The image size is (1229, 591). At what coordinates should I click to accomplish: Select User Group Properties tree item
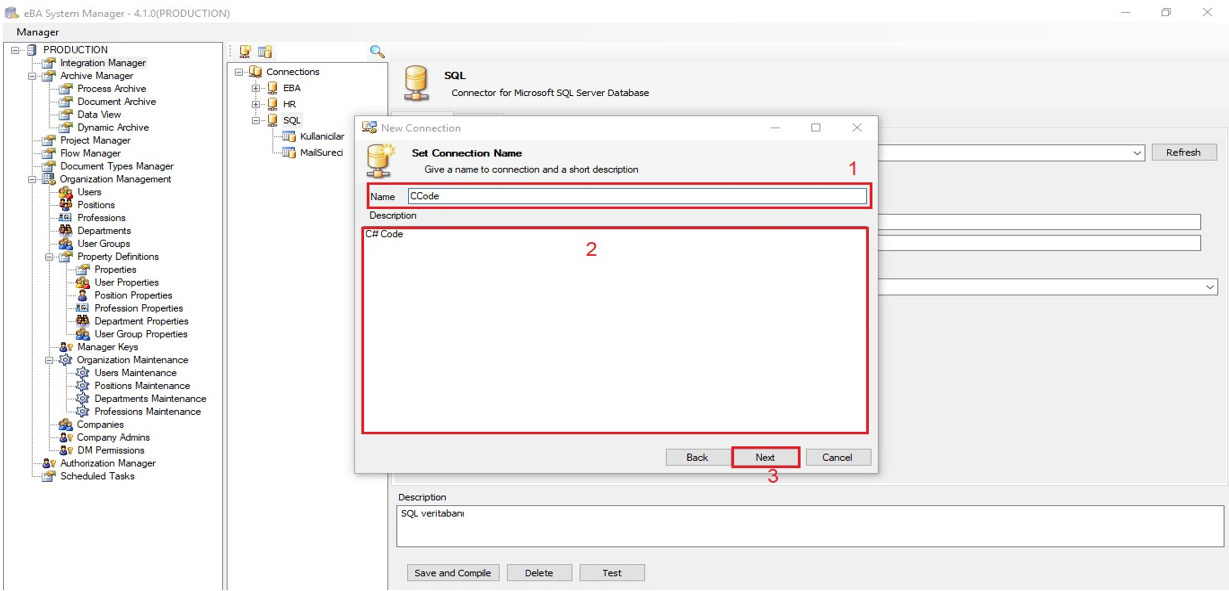pos(141,335)
